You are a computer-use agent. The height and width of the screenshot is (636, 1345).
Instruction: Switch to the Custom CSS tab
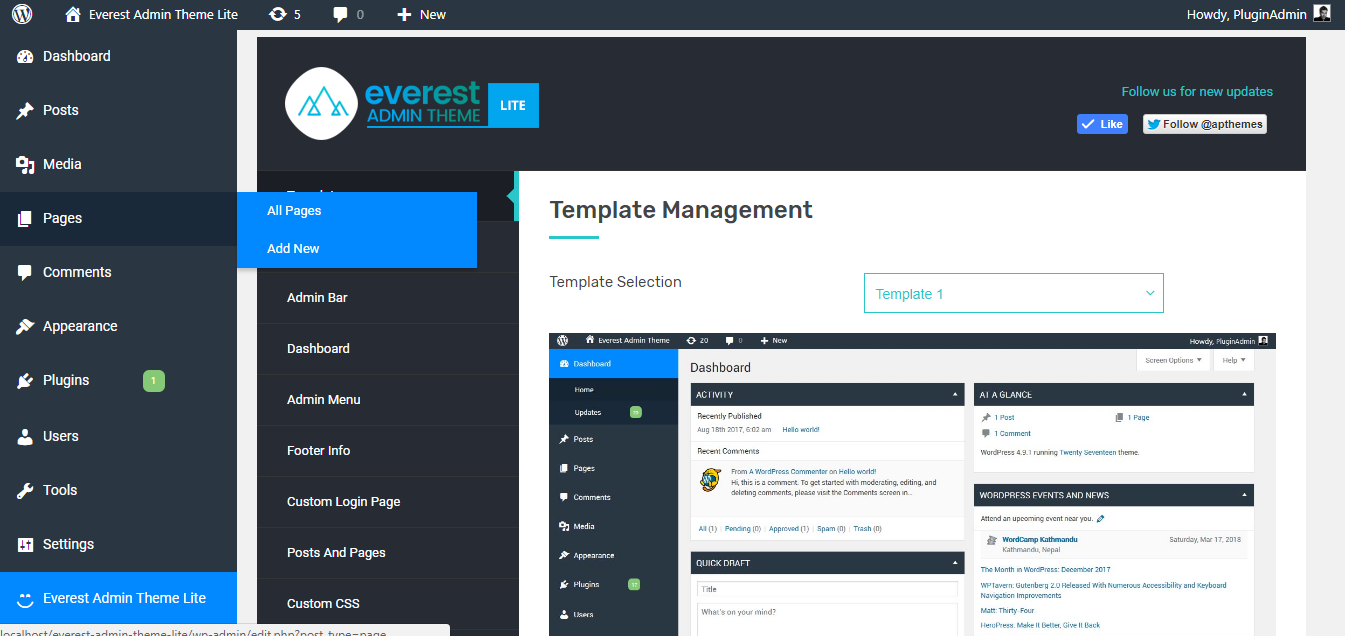coord(388,604)
